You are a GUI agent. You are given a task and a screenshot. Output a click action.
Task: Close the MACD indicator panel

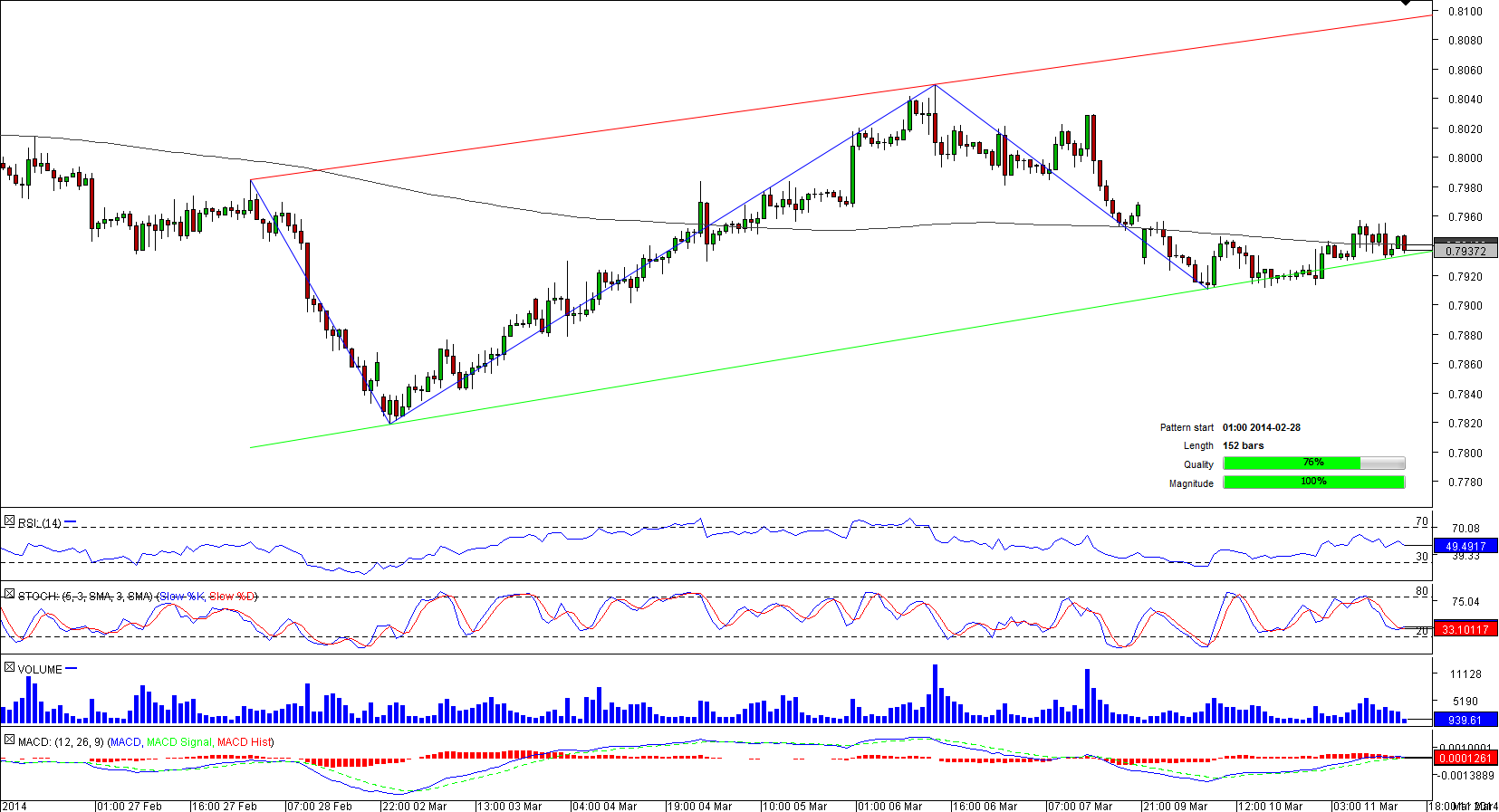coord(9,740)
